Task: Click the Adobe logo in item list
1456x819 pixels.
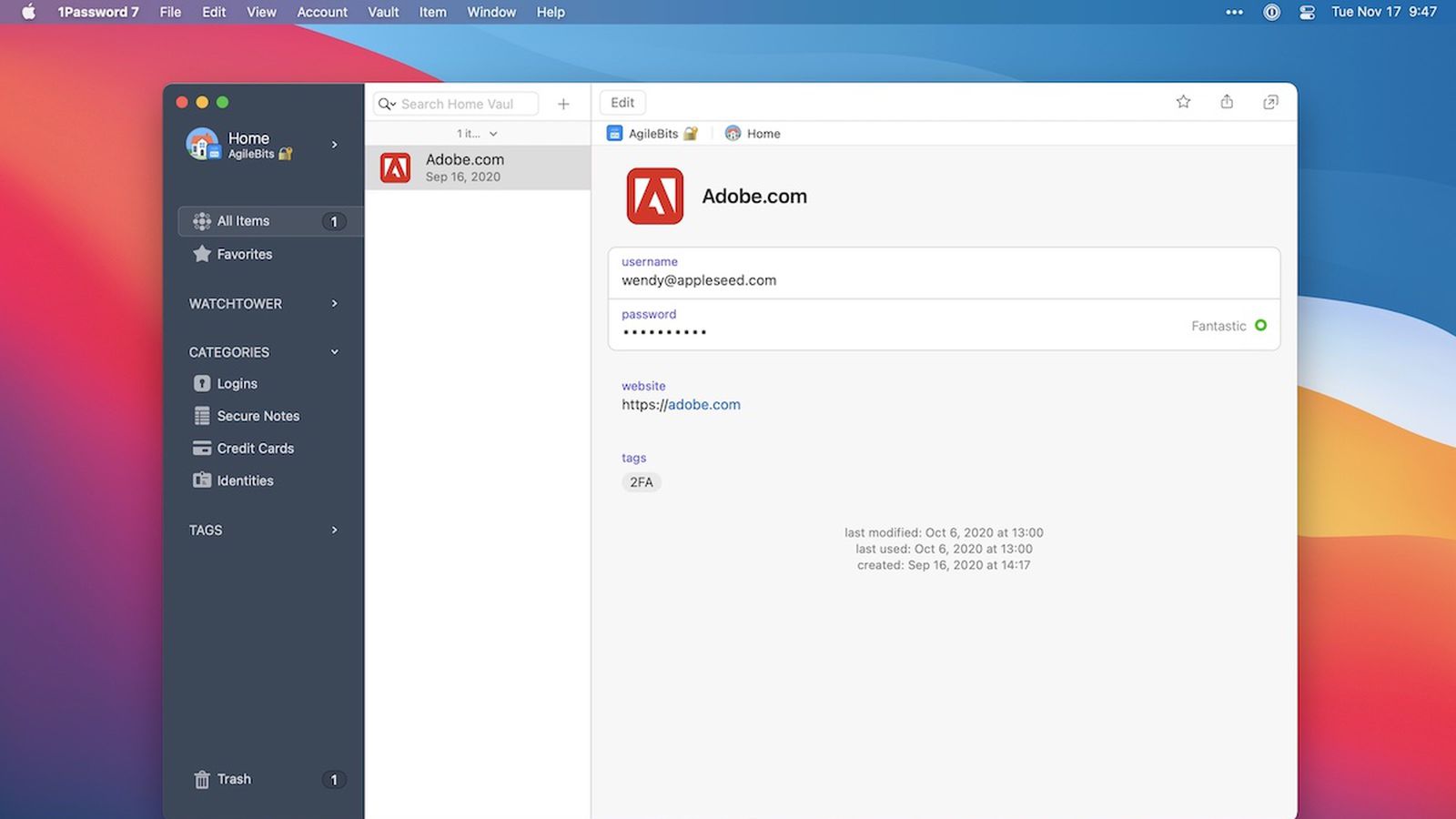Action: (395, 167)
